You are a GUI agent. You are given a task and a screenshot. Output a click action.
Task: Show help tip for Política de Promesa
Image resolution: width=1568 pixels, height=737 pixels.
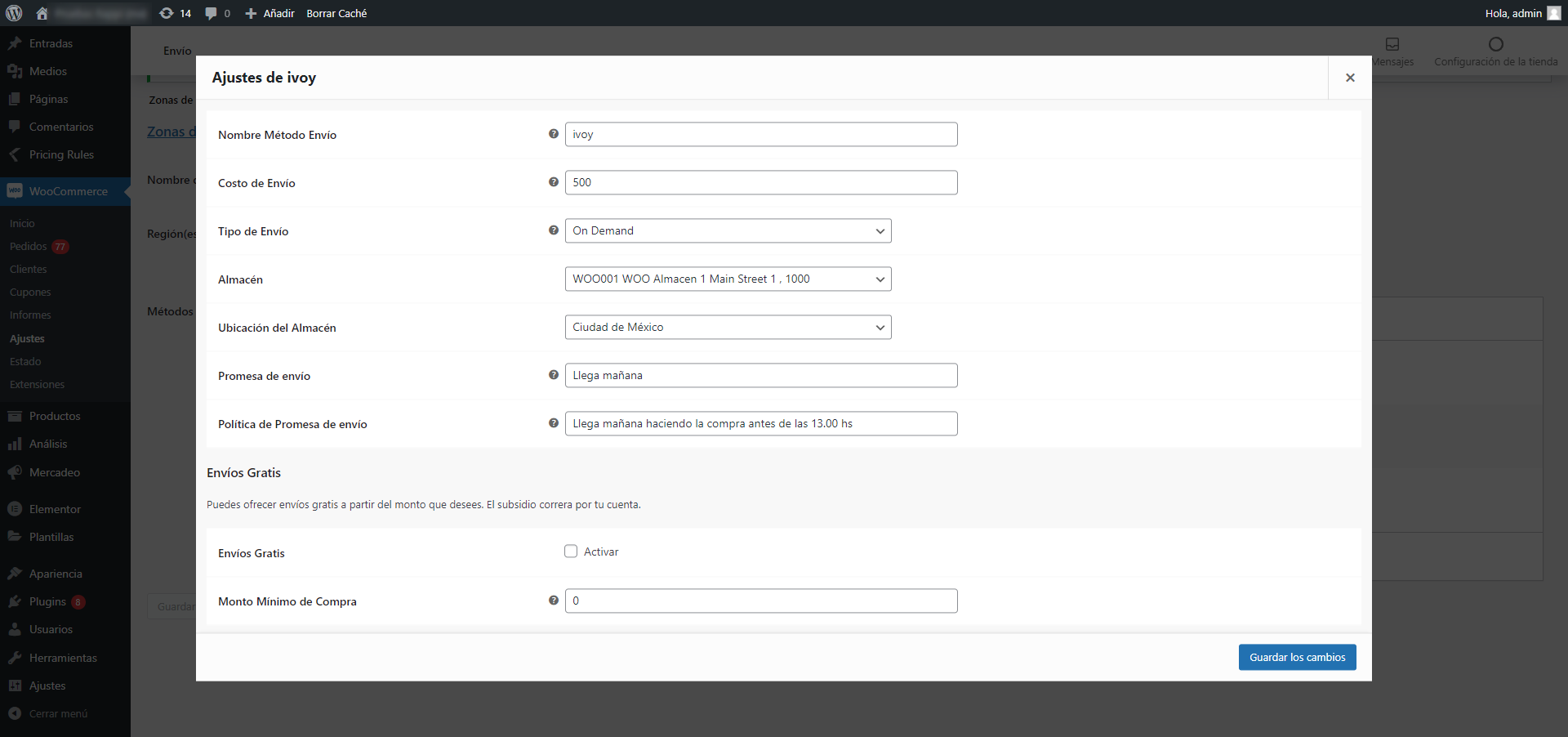(554, 423)
